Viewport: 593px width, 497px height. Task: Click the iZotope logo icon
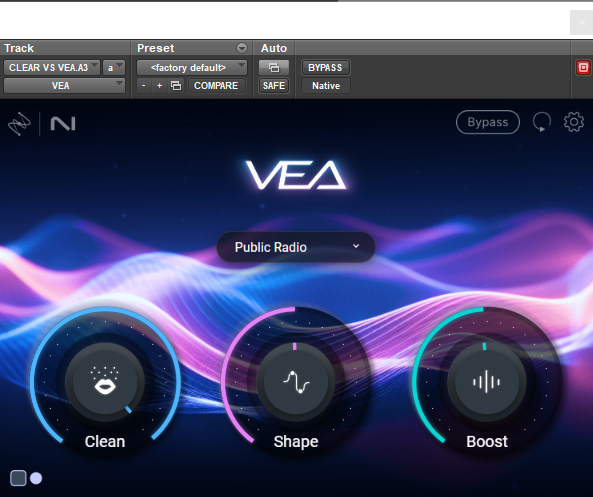[x=19, y=124]
